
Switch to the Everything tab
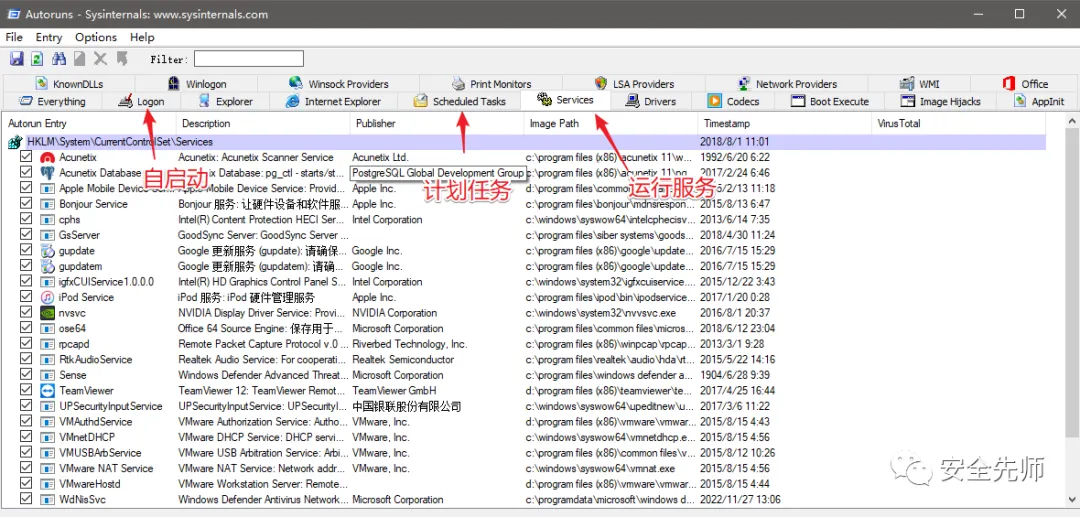[x=52, y=102]
